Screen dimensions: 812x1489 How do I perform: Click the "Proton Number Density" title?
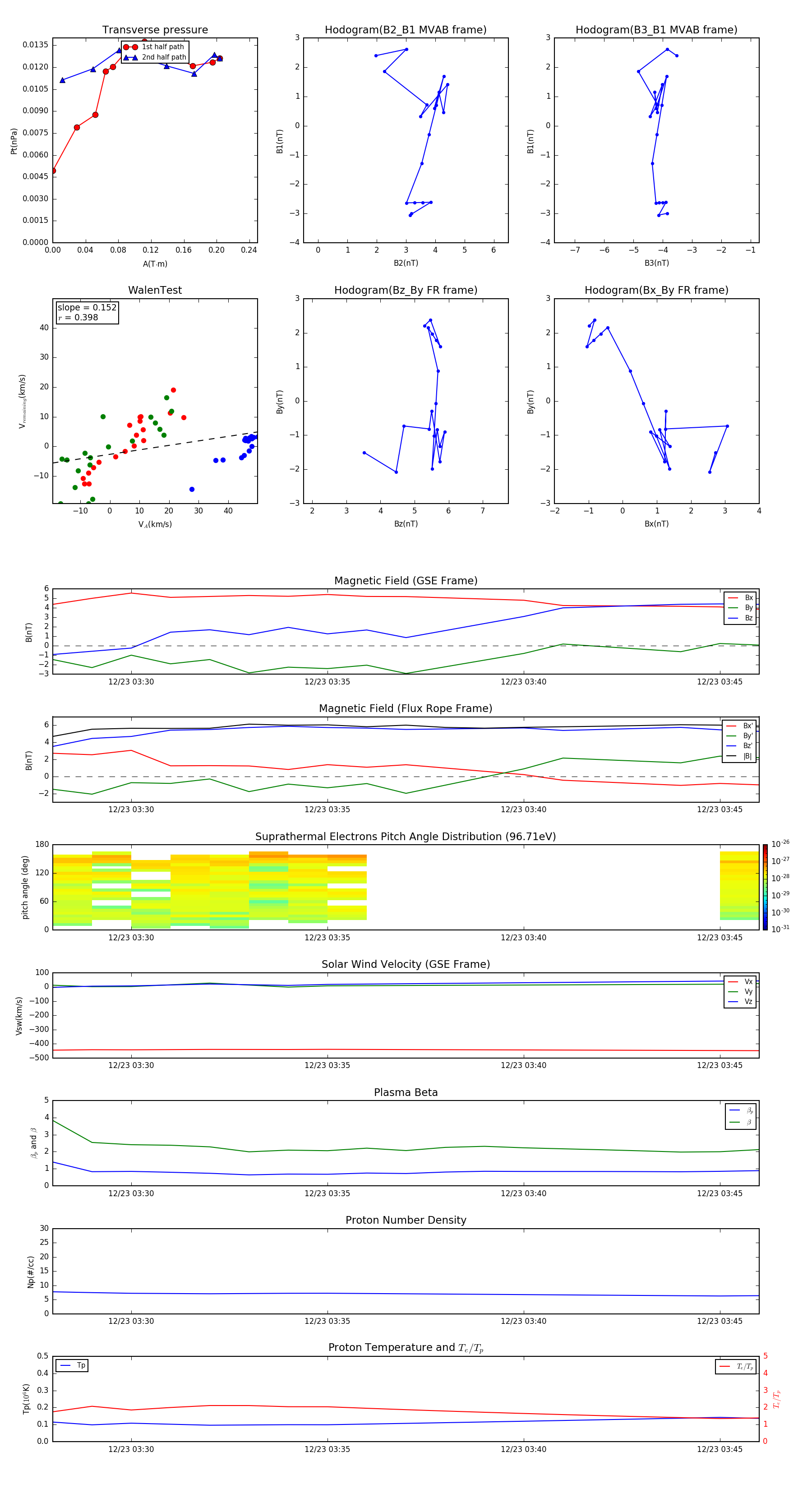click(406, 1220)
